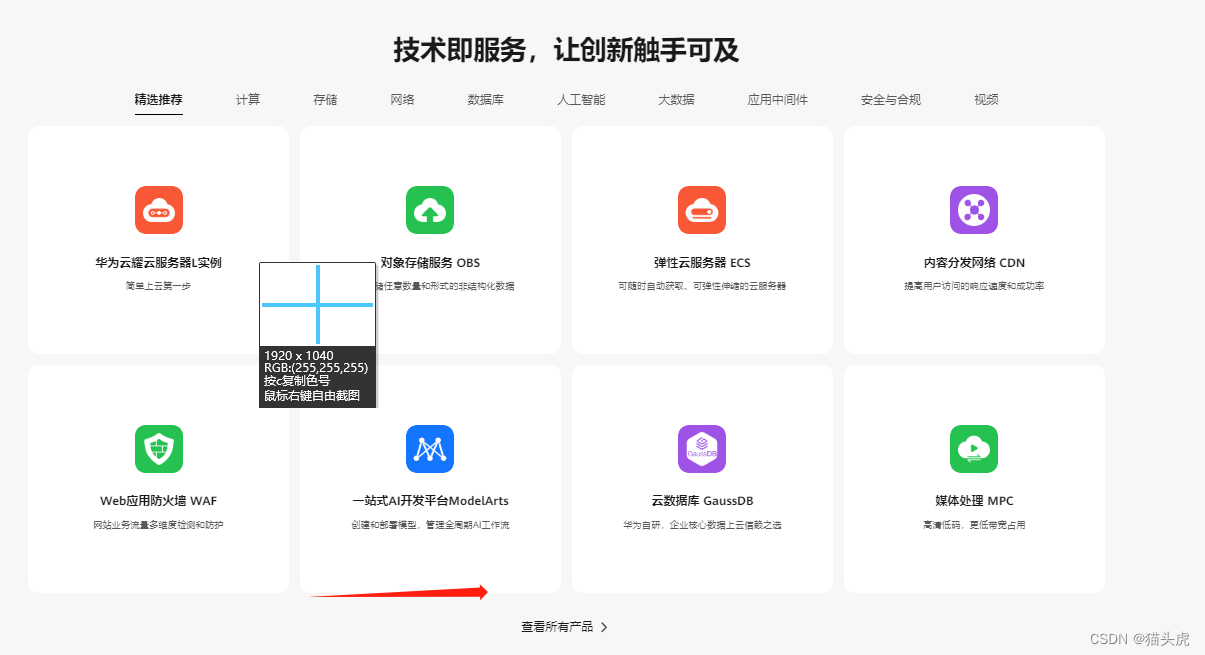Open the 安全与合规 tab
This screenshot has width=1205, height=655.
tap(891, 100)
